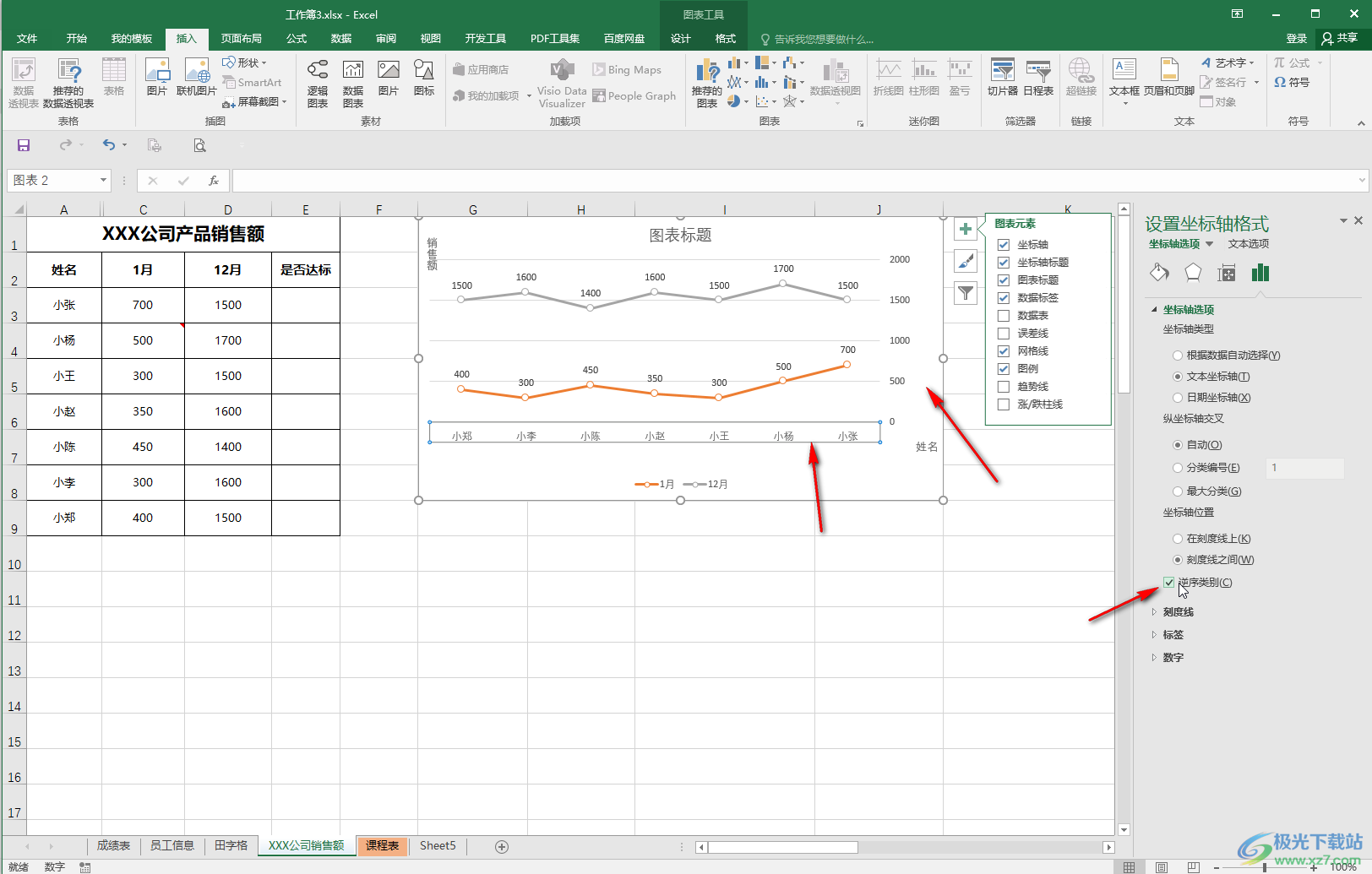Select 在刻度线上 axis position
Screen dimensions: 1372x874
(x=1178, y=539)
